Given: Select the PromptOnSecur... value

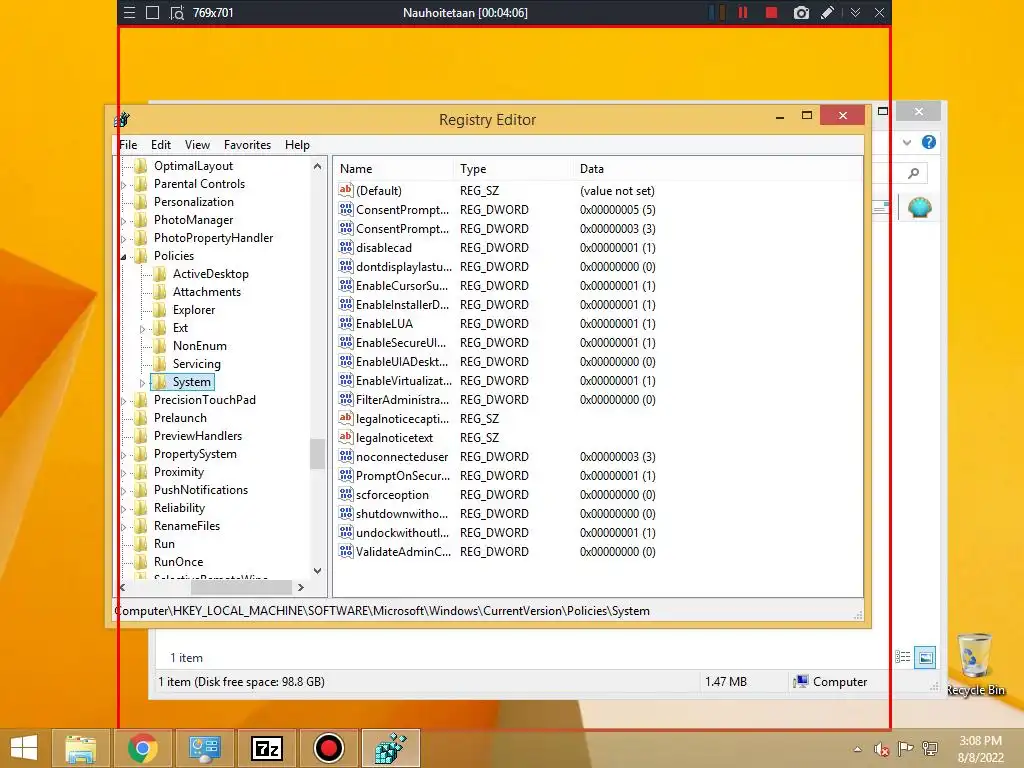Looking at the screenshot, I should 403,475.
